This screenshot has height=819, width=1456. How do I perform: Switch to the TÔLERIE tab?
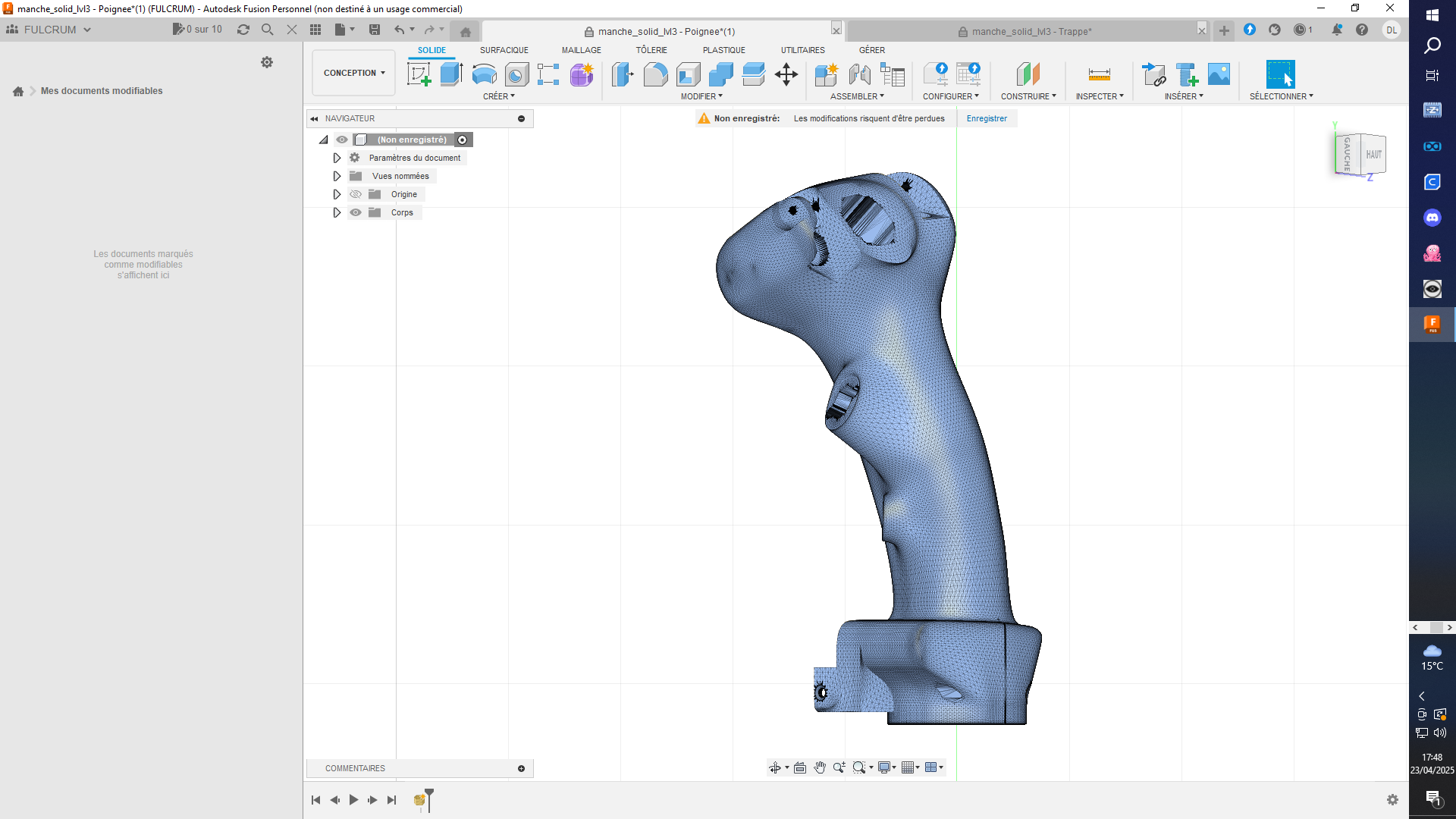pos(651,50)
